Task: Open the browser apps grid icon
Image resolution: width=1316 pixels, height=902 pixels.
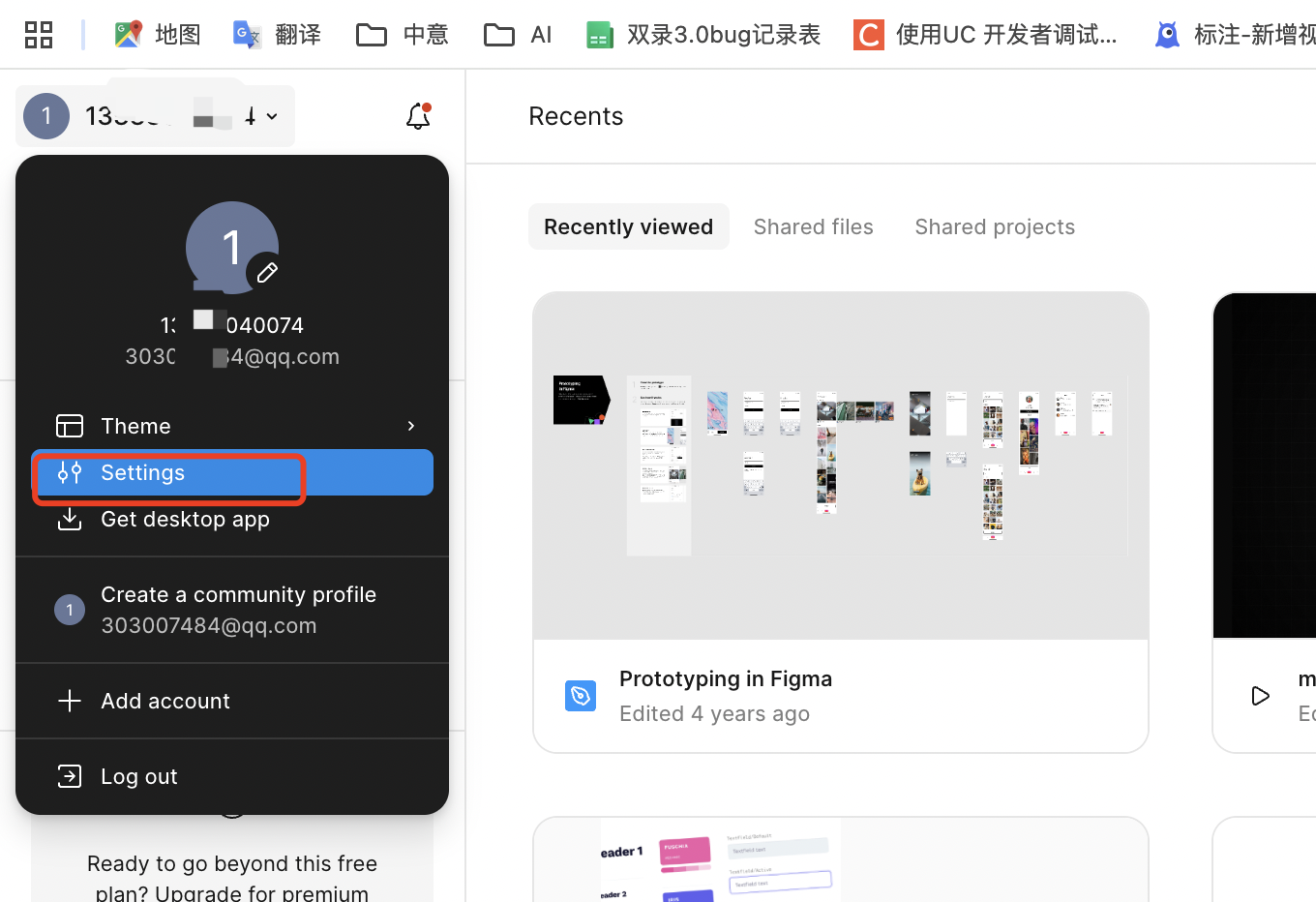Action: [x=39, y=35]
